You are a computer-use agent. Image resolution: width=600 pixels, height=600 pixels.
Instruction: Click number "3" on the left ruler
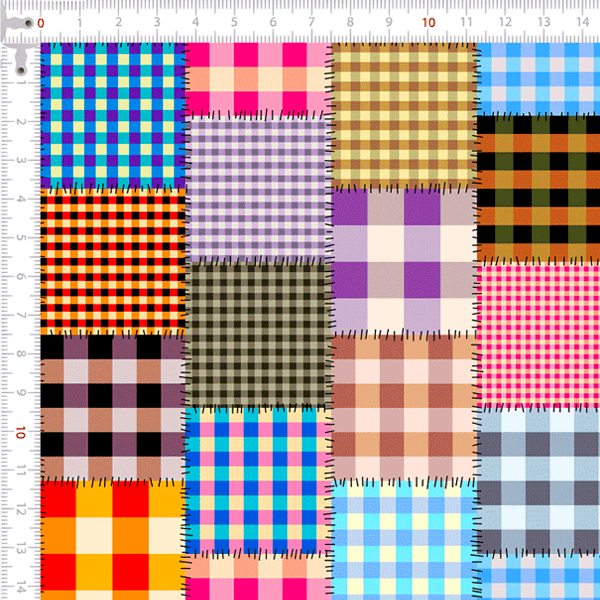[21, 160]
